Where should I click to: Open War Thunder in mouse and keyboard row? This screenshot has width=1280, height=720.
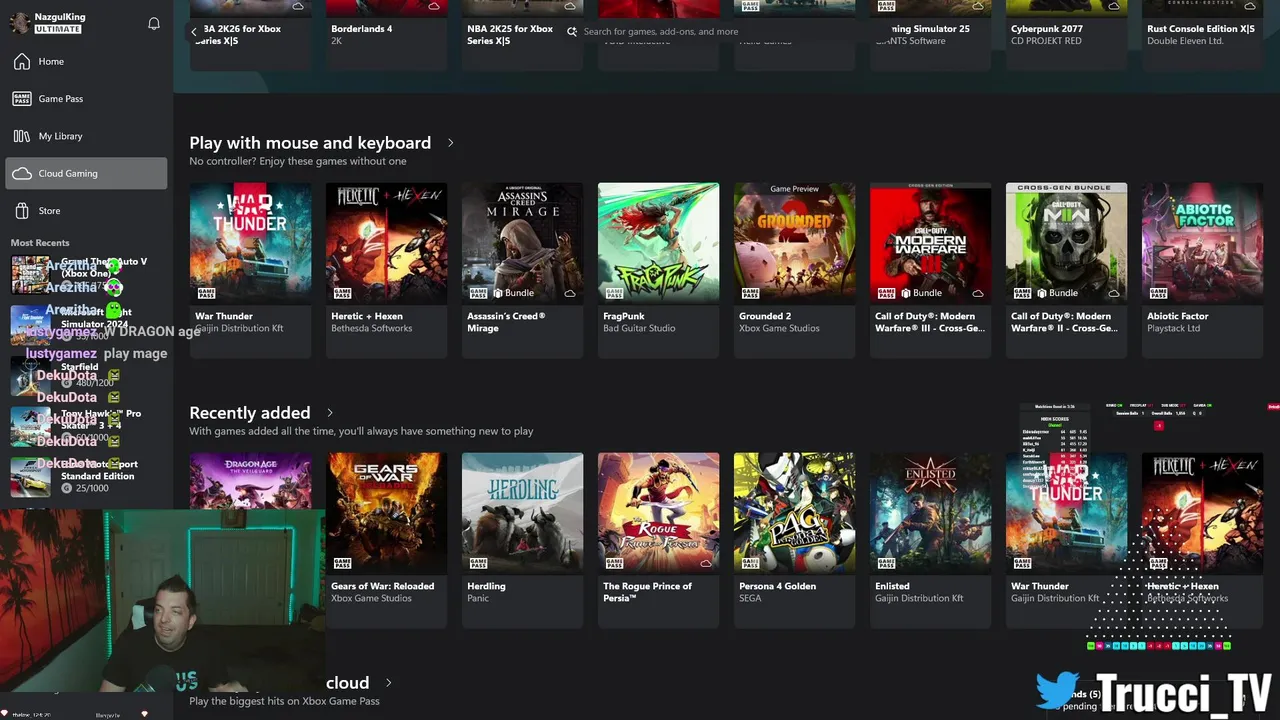250,270
